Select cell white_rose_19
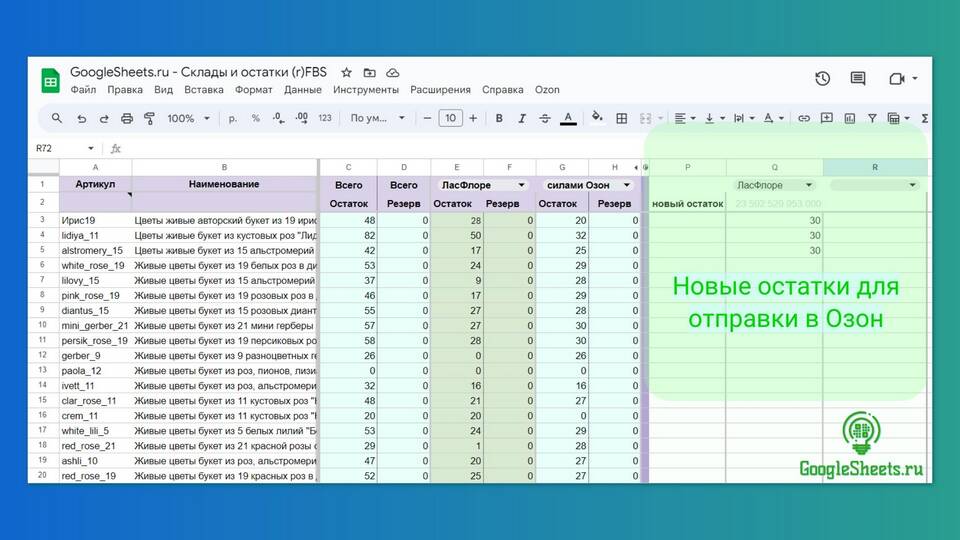Viewport: 960px width, 540px height. (x=95, y=265)
